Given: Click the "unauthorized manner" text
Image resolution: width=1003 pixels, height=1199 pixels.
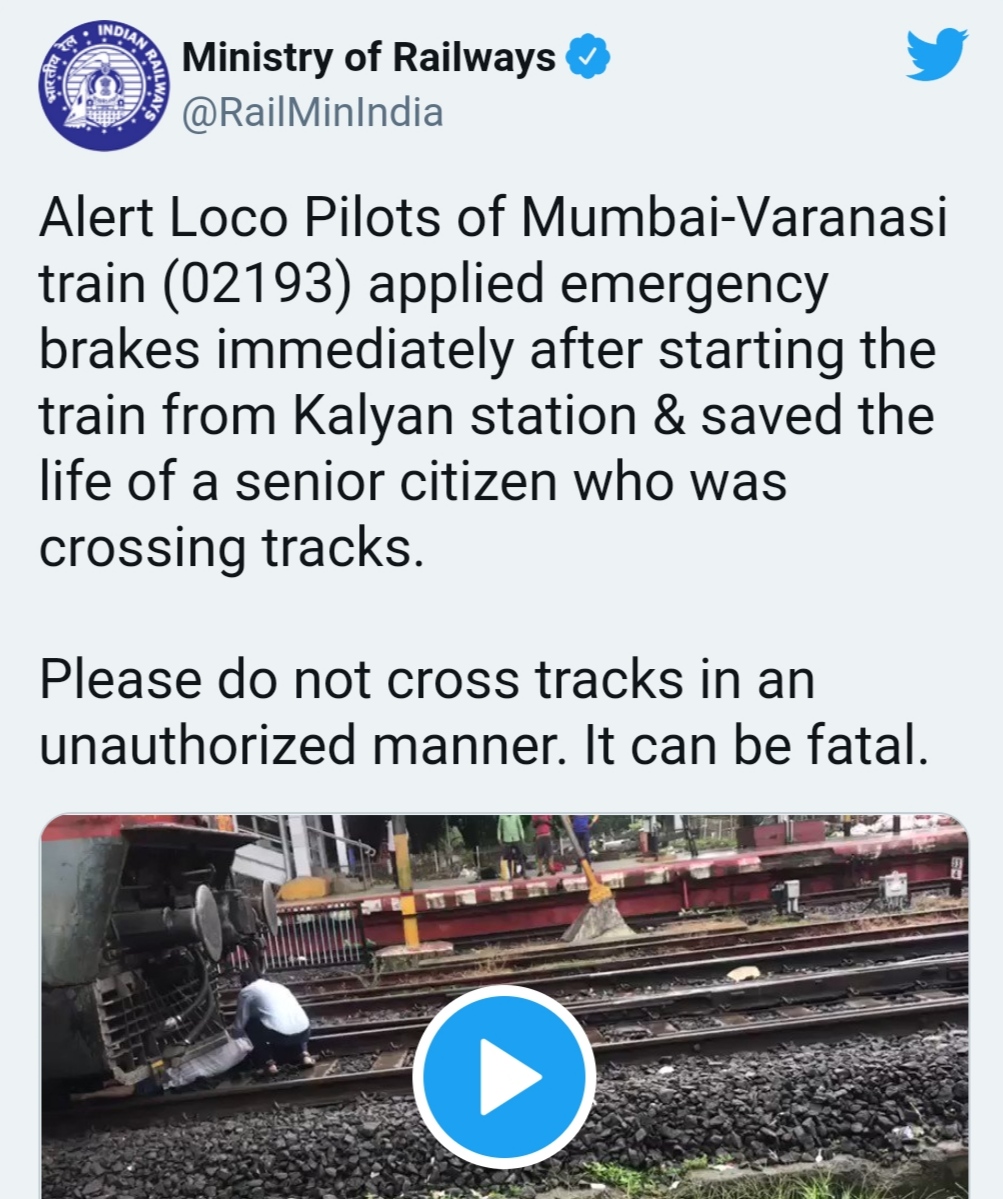Looking at the screenshot, I should click(298, 746).
